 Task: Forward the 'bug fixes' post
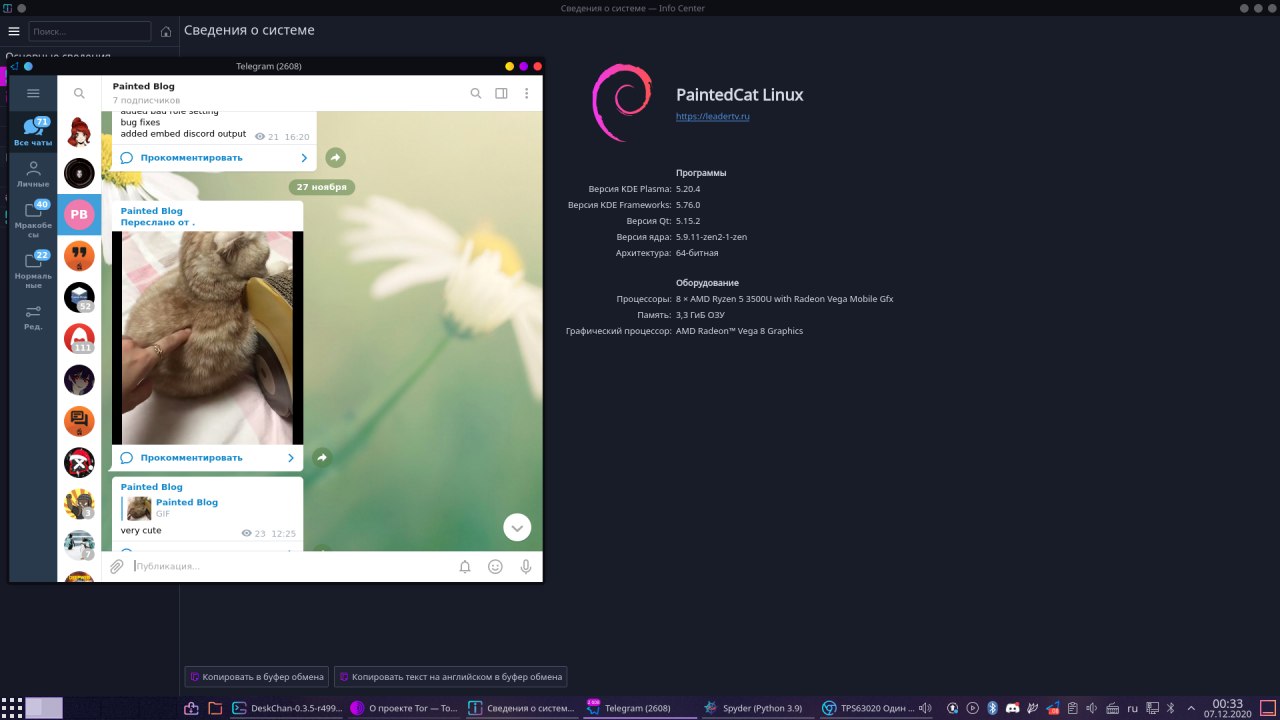tap(336, 157)
